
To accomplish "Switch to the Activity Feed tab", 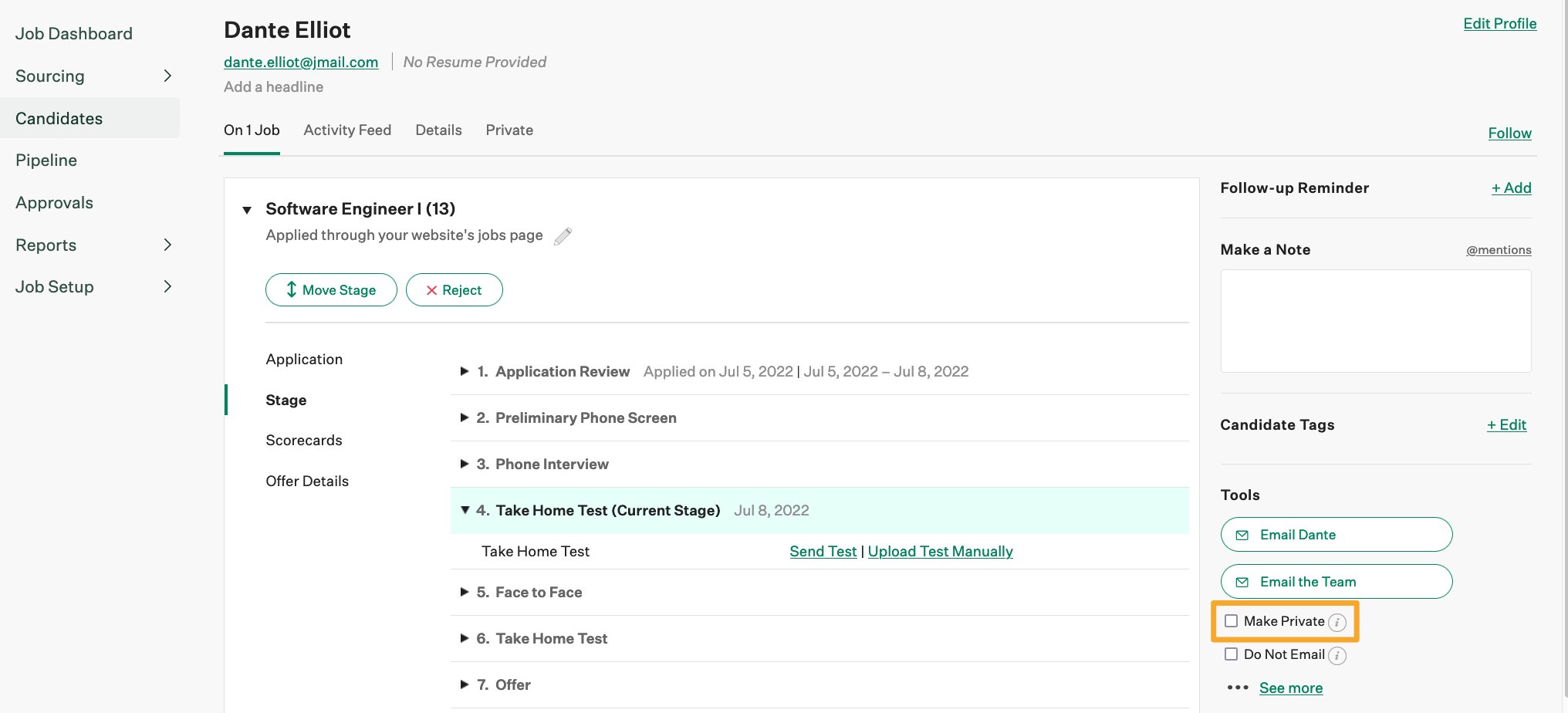I will click(347, 130).
